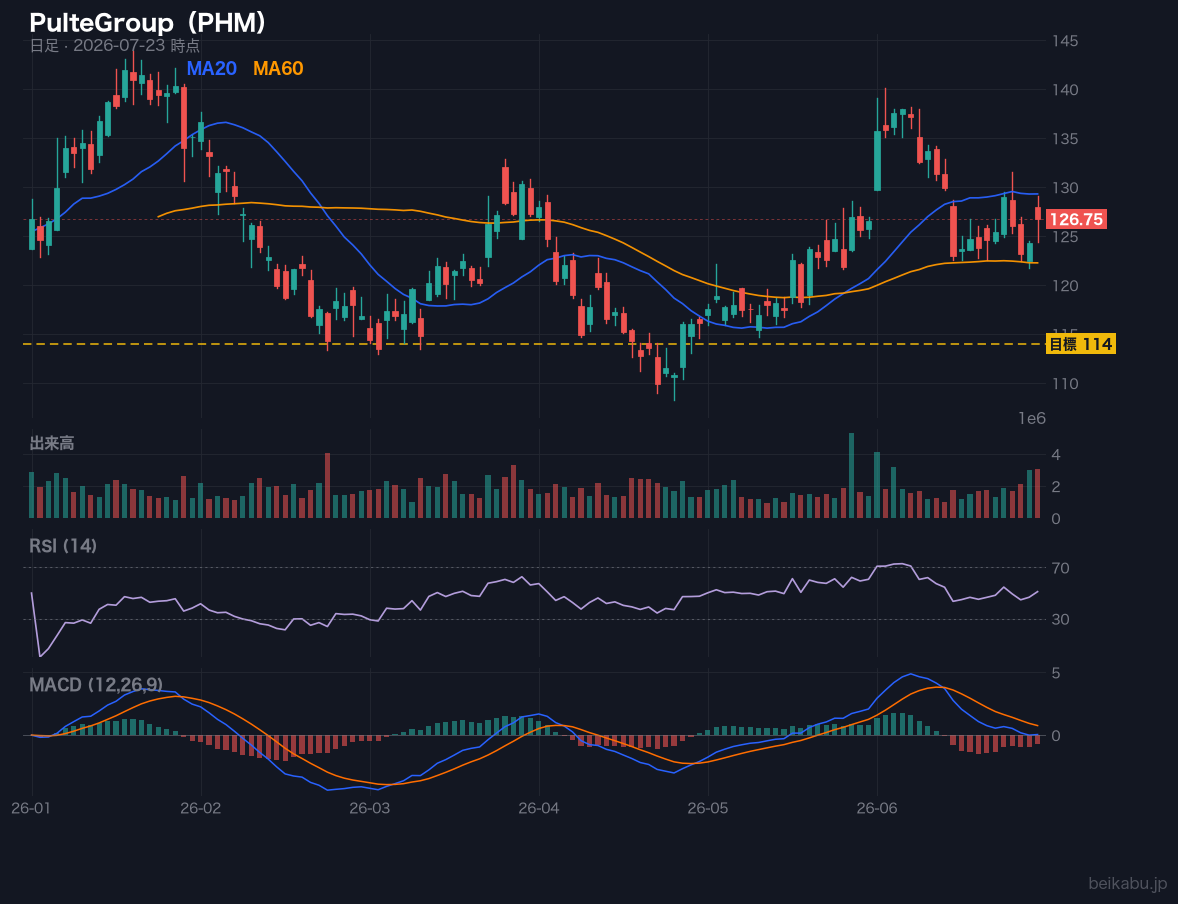The height and width of the screenshot is (904, 1178).
Task: Click the 出来高 volume panel label
Action: click(x=52, y=443)
